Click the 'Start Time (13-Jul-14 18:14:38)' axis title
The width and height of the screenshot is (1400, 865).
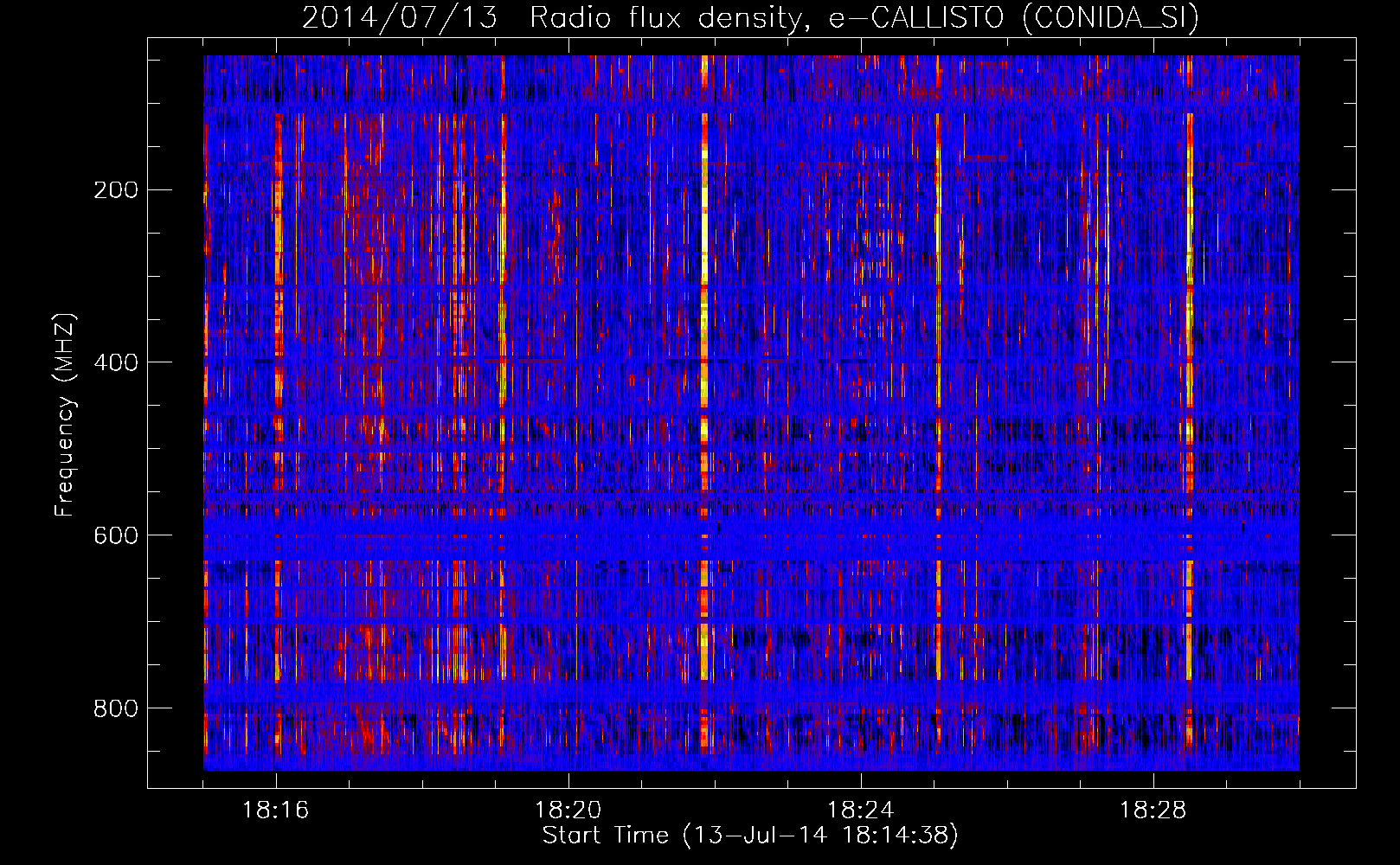(x=750, y=836)
